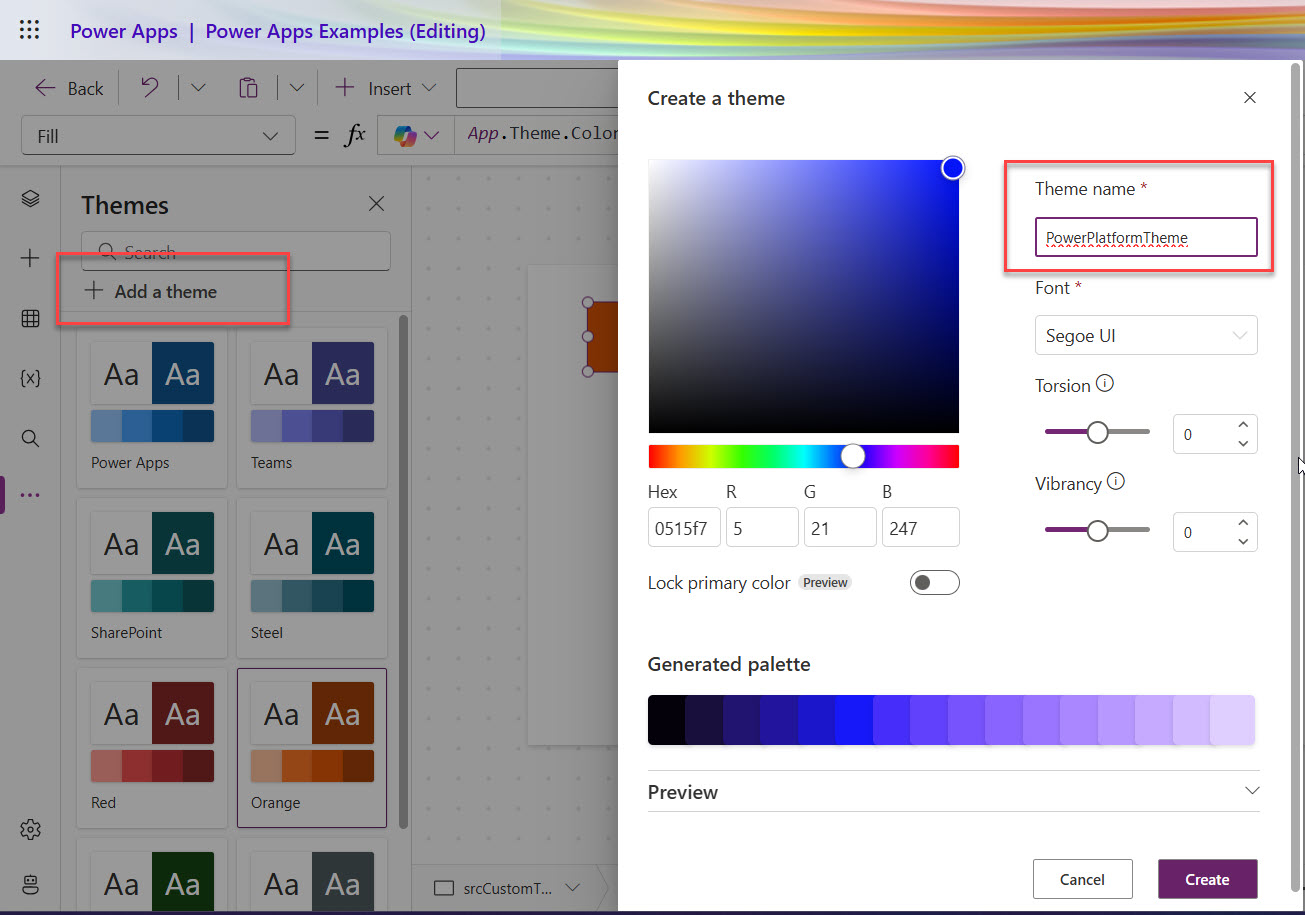Click the darkest generated palette swatch

[667, 720]
